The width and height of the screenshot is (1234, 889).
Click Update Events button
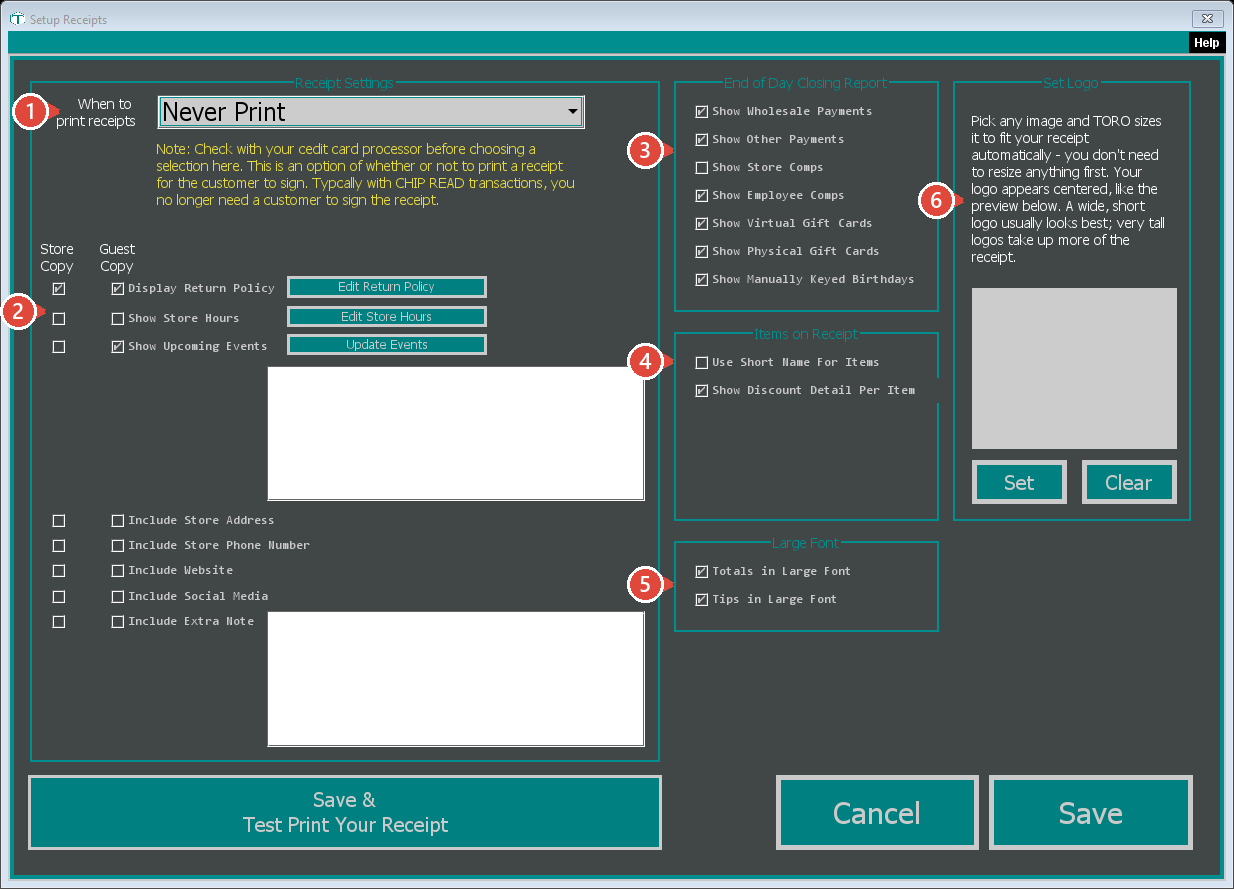[x=387, y=345]
